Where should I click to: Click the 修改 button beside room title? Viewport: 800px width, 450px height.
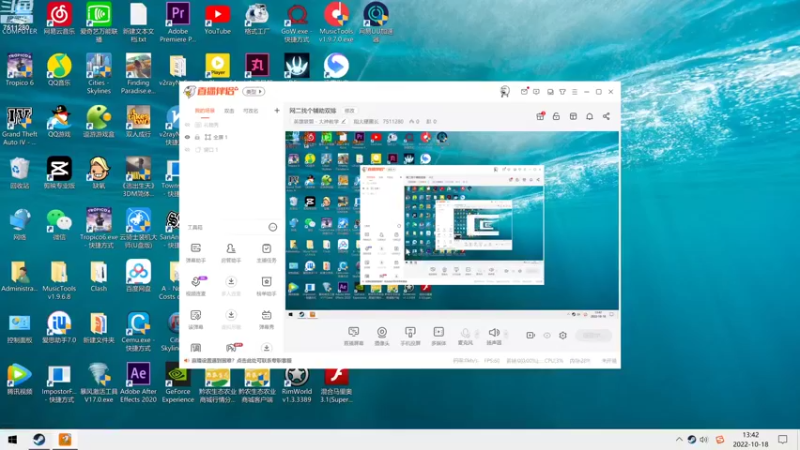point(349,111)
